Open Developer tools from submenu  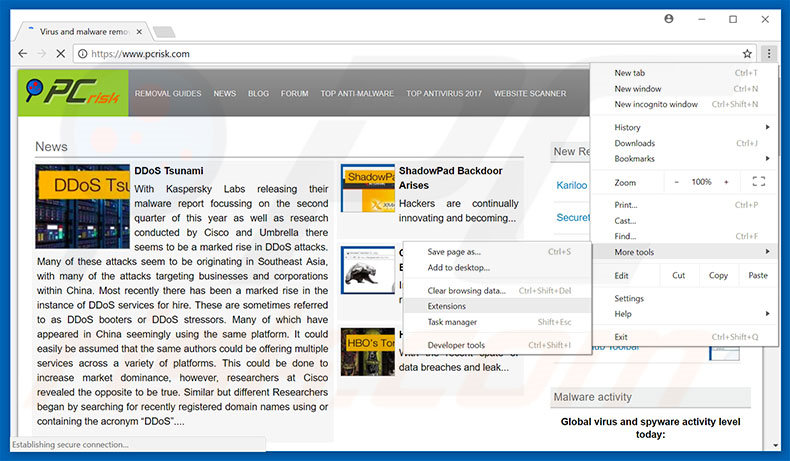(x=497, y=345)
